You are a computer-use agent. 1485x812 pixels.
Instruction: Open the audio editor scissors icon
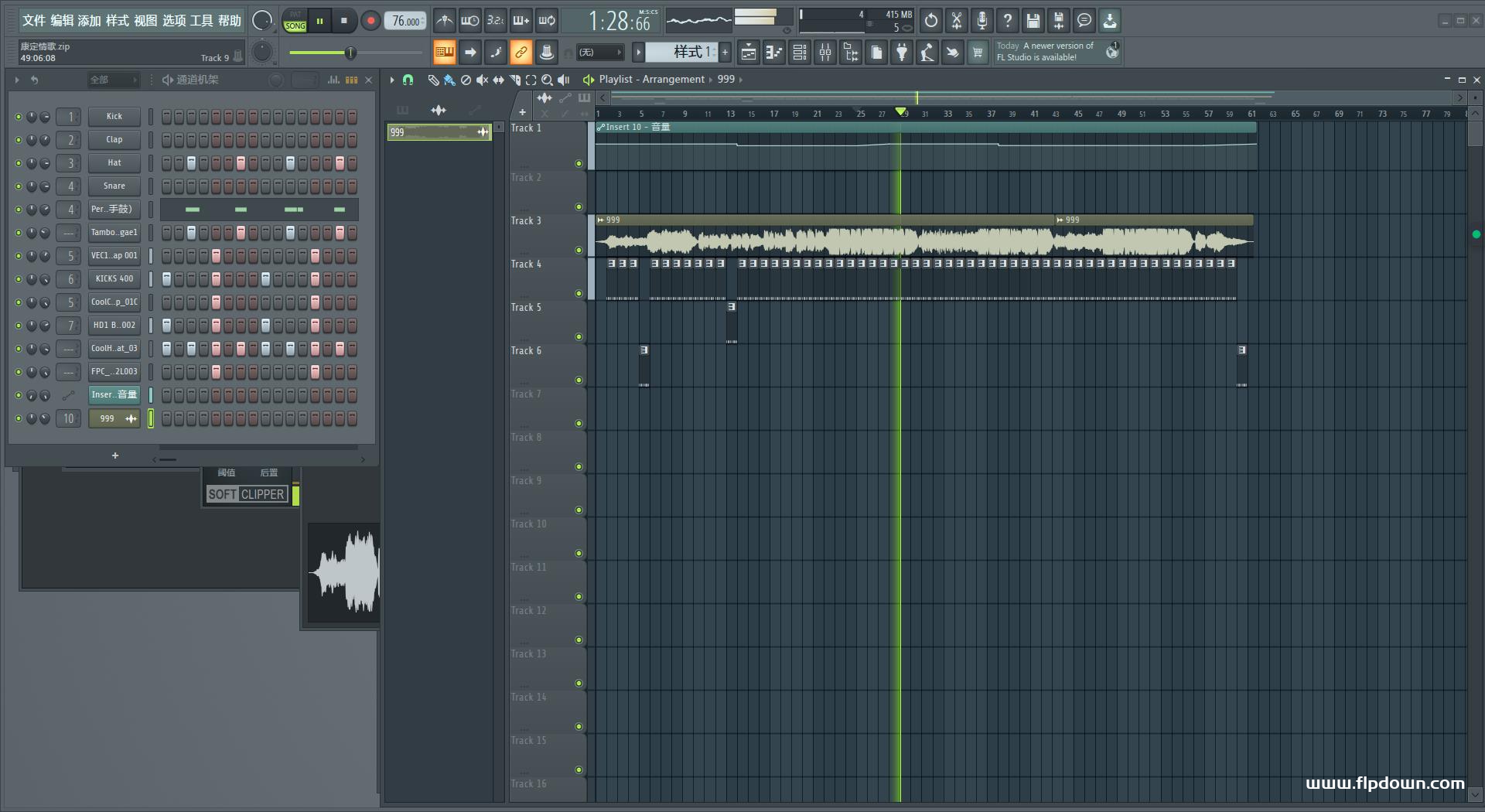point(957,21)
